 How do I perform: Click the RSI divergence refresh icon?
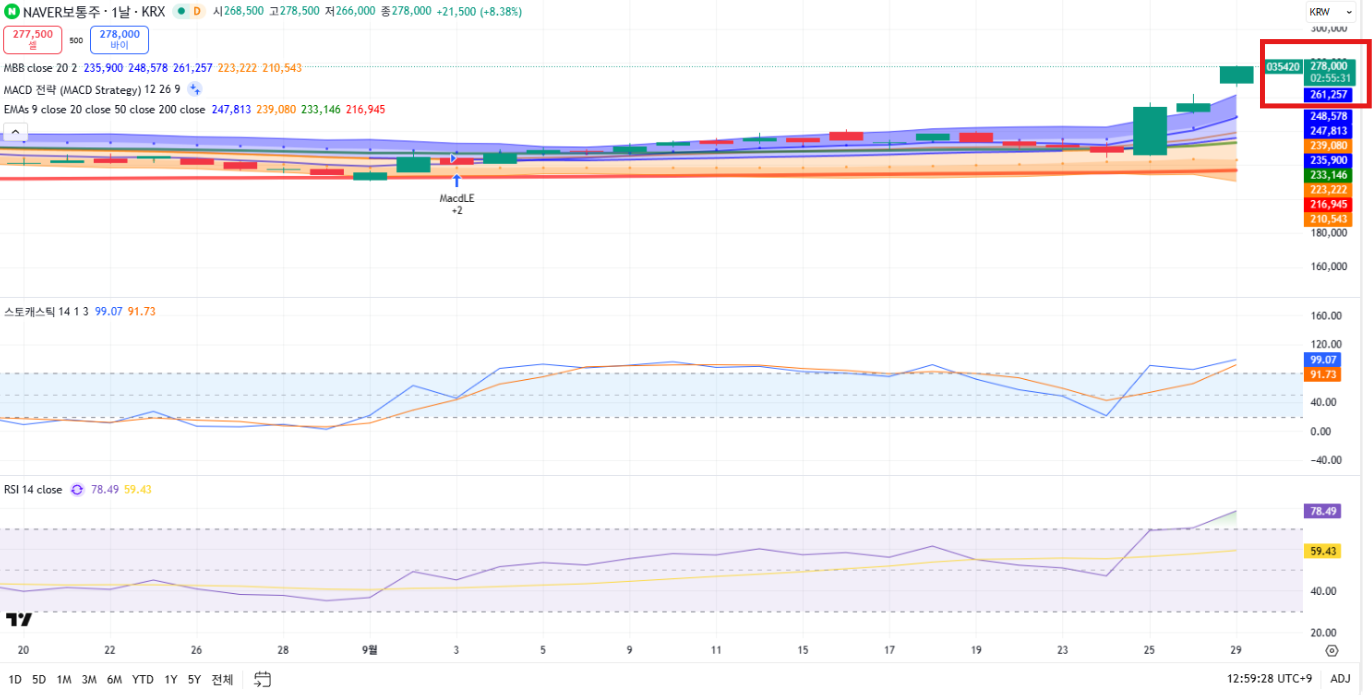click(77, 490)
